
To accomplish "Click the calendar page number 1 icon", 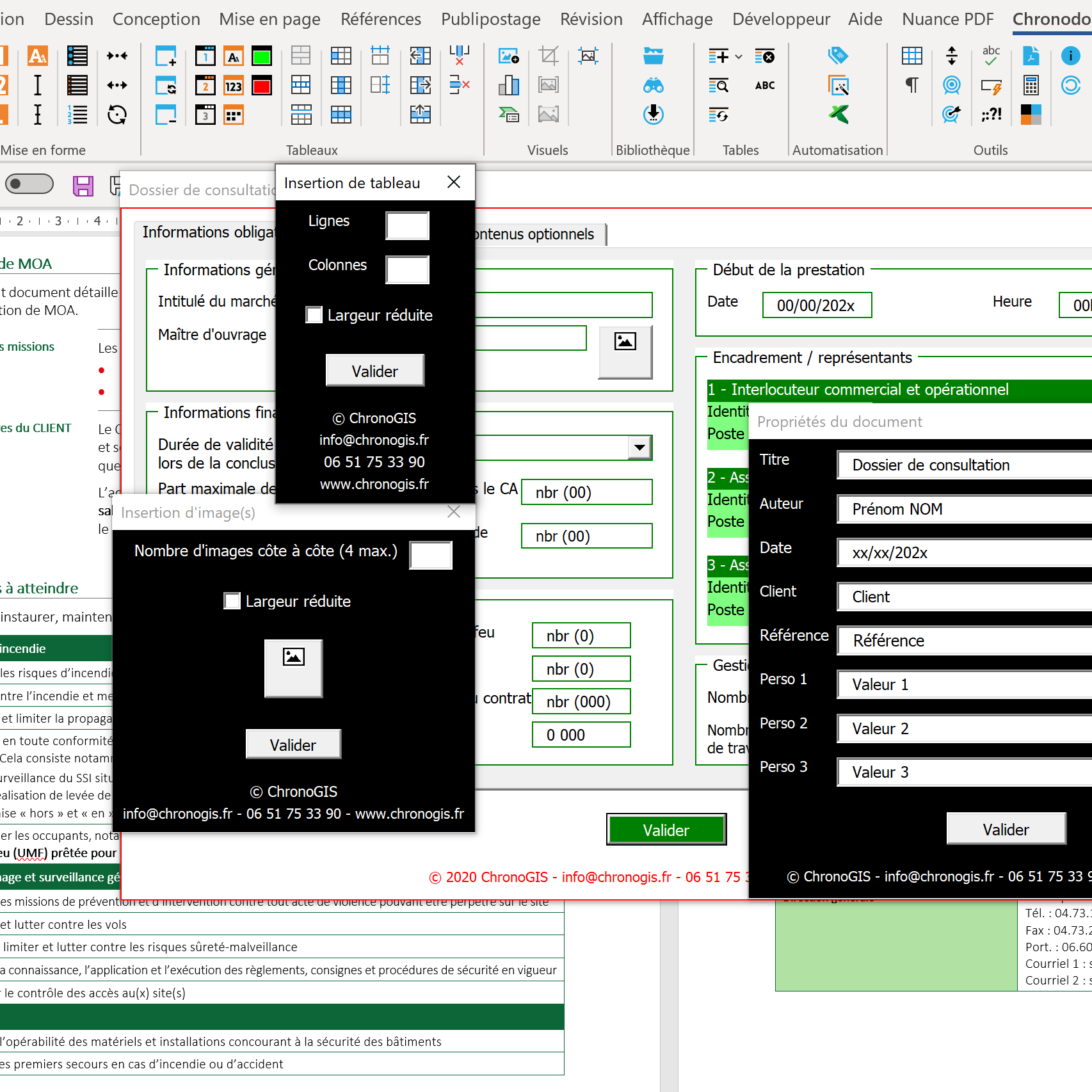I will coord(205,56).
